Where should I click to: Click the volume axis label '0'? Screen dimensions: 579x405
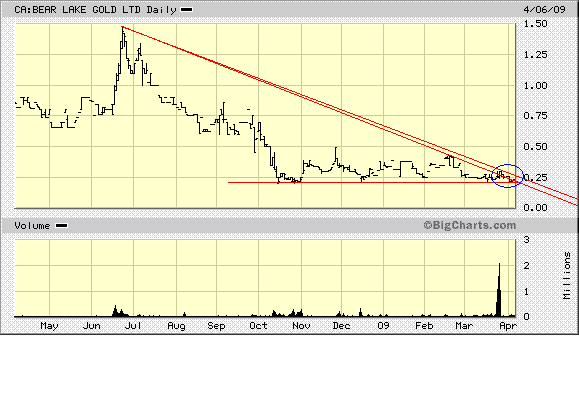pos(527,316)
